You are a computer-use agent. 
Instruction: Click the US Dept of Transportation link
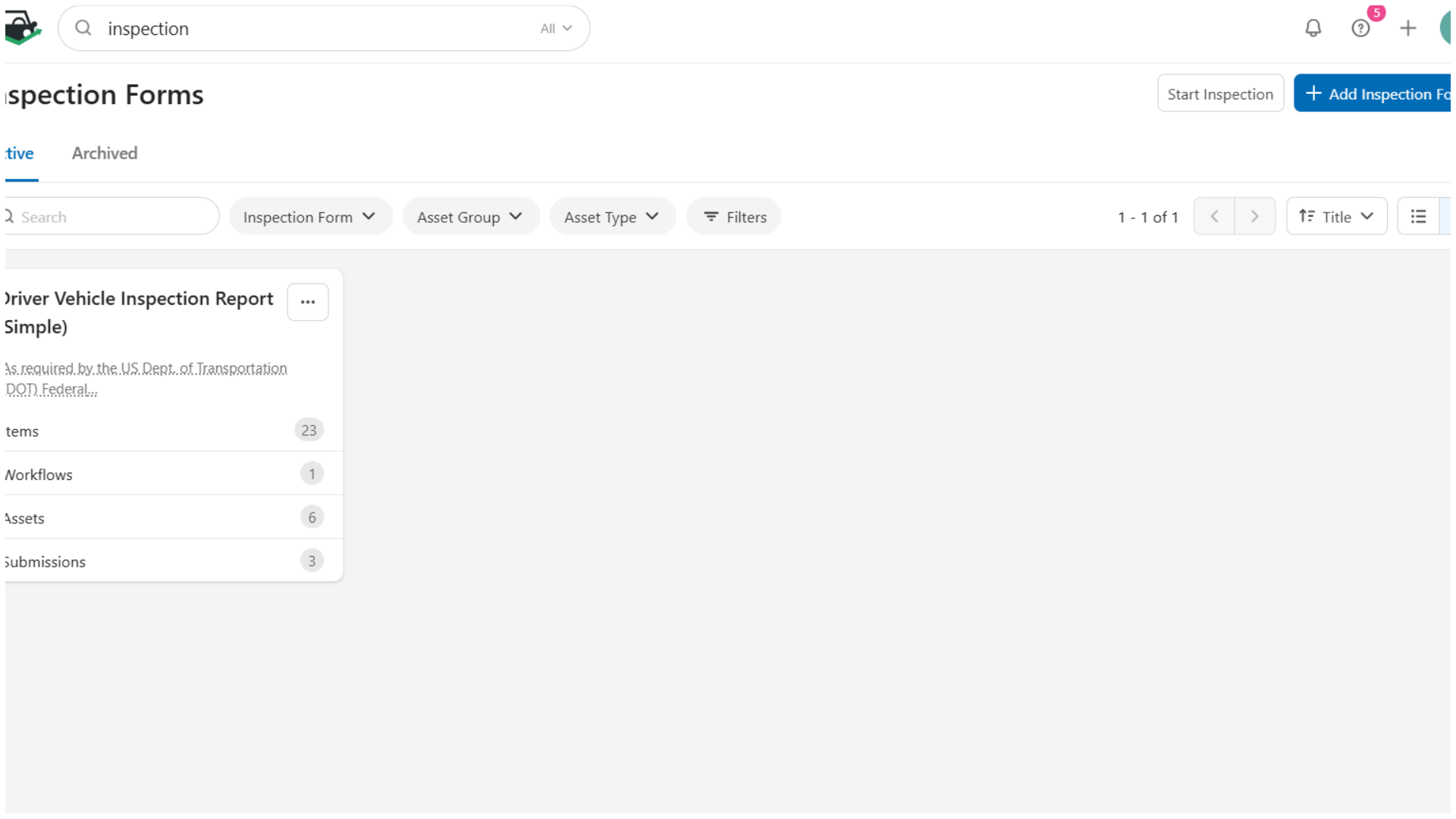(145, 378)
